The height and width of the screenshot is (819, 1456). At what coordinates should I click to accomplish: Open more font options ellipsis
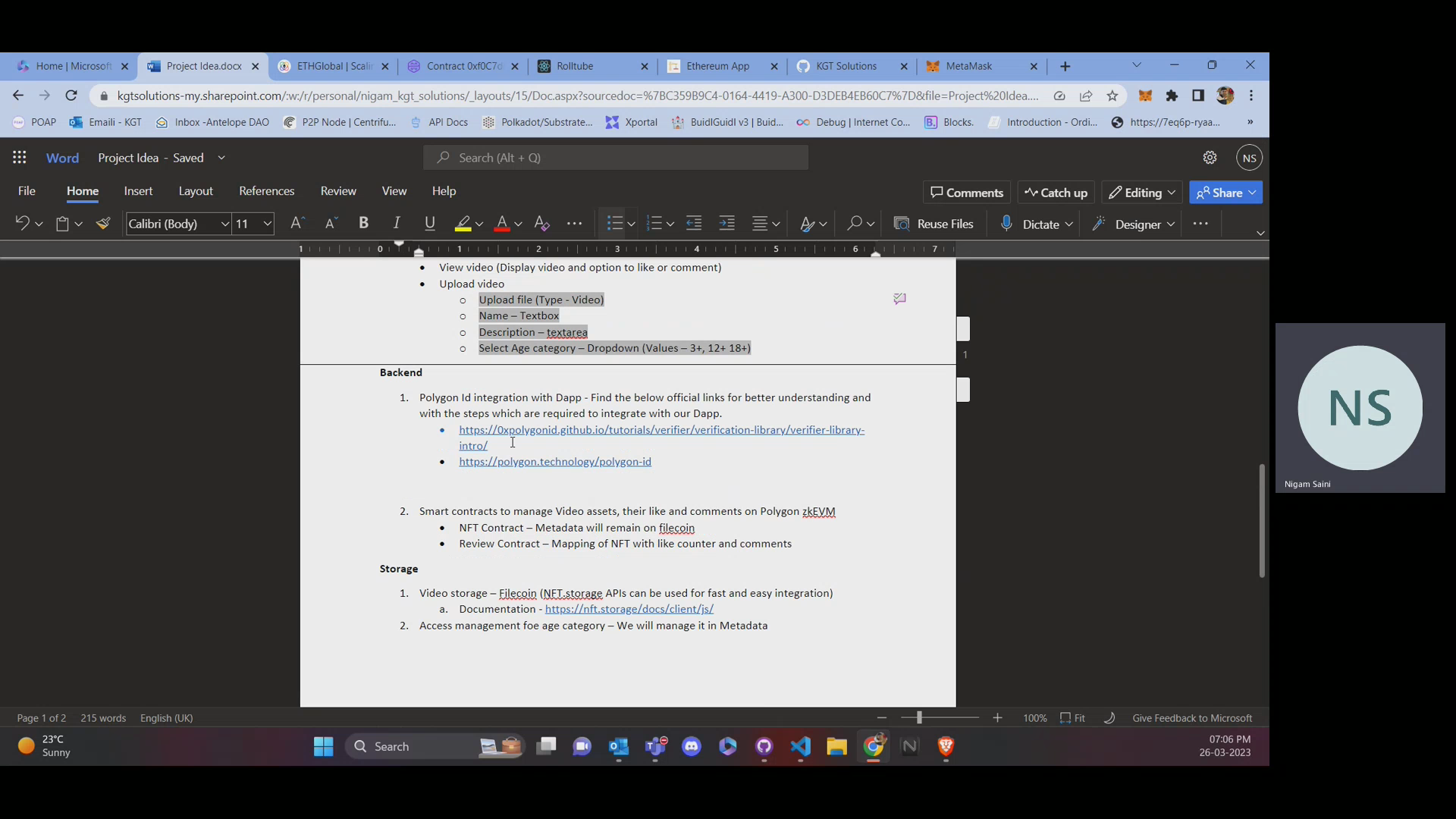575,224
